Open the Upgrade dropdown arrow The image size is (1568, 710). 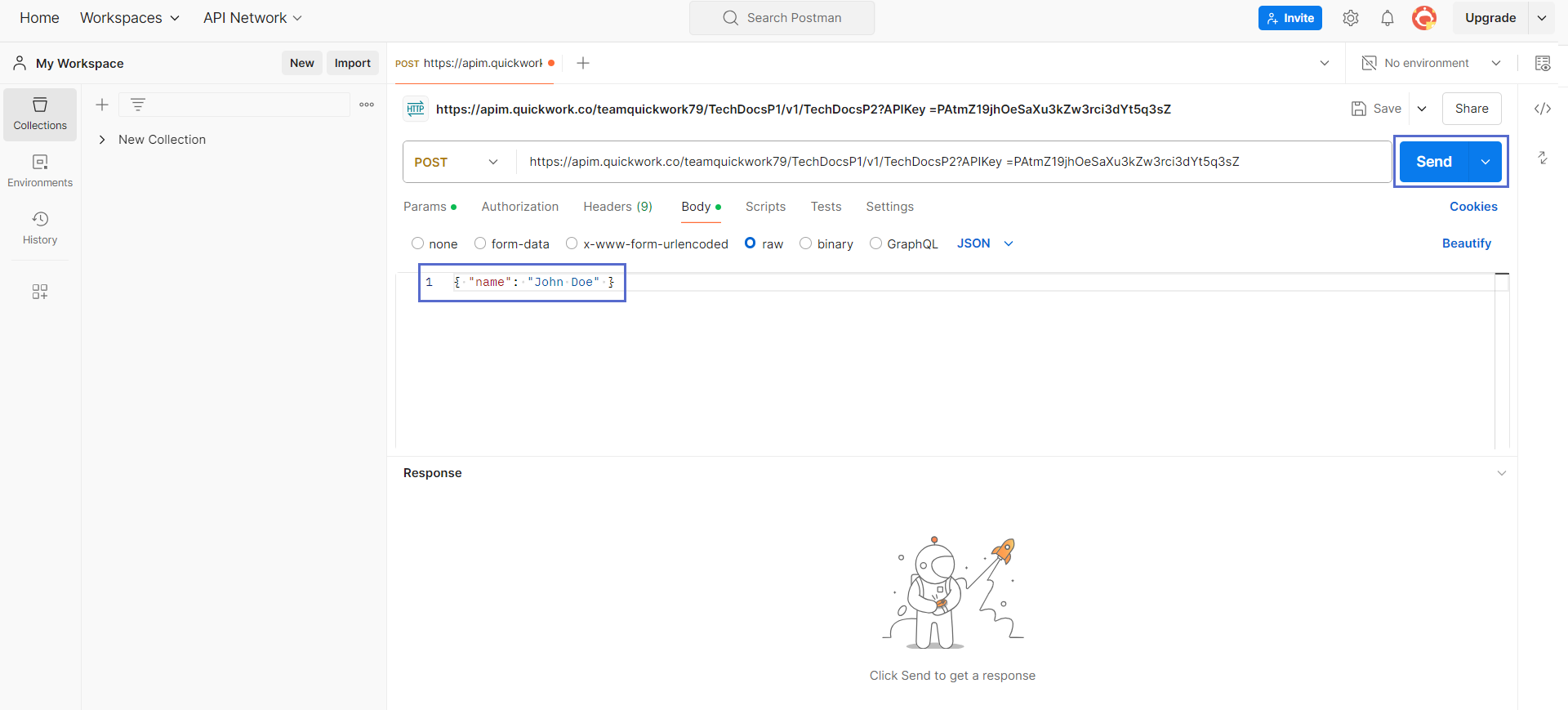tap(1542, 18)
